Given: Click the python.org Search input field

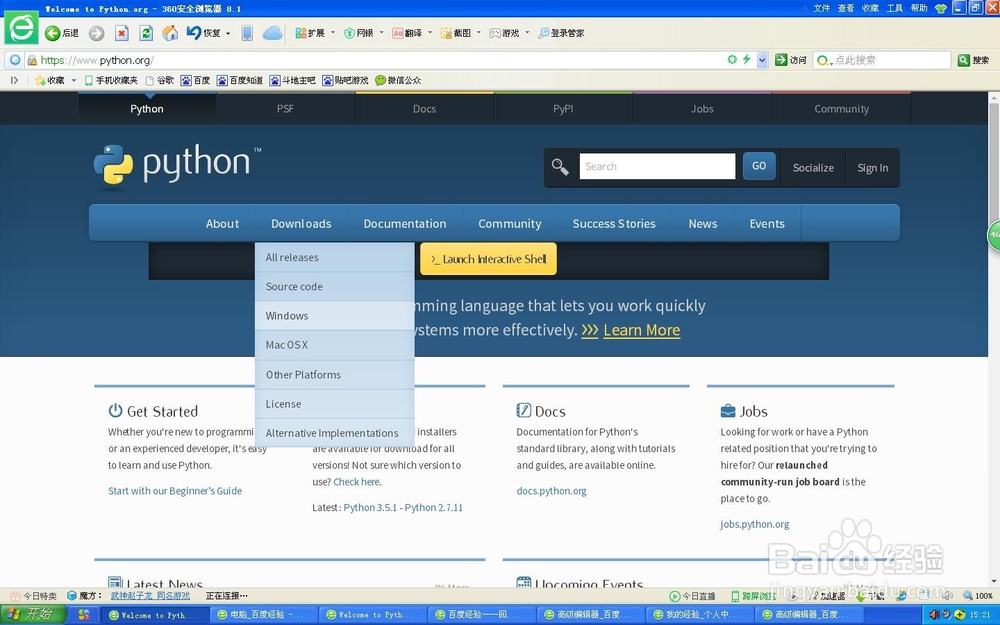Looking at the screenshot, I should [657, 166].
